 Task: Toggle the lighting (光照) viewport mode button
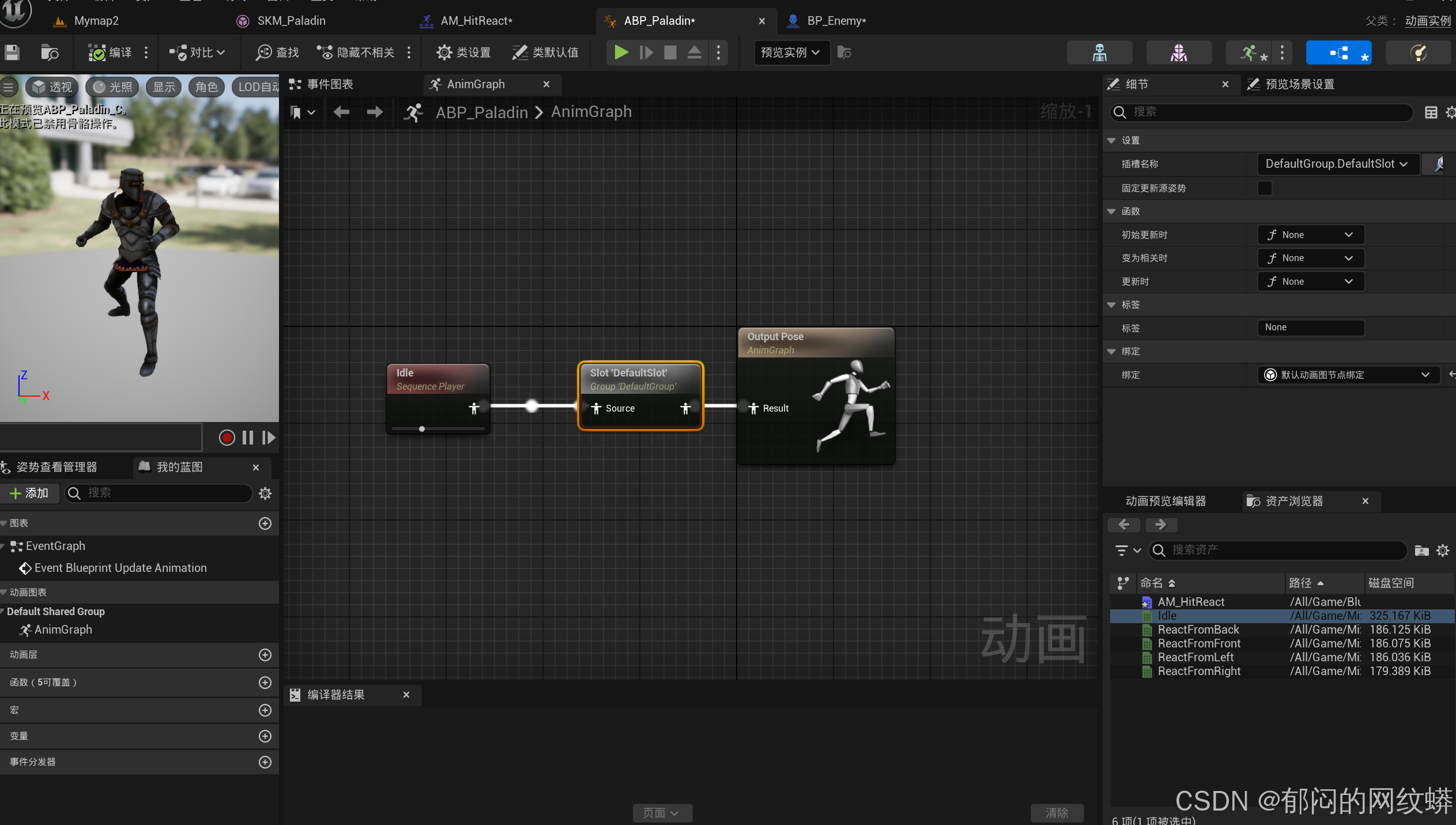click(x=113, y=87)
